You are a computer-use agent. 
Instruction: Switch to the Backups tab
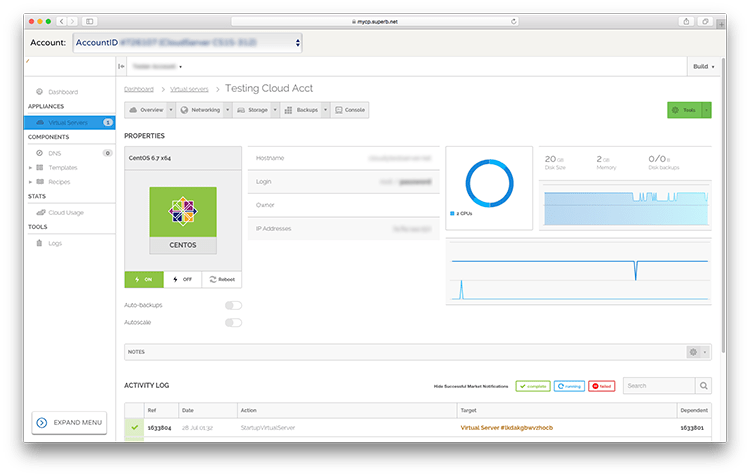(x=301, y=110)
